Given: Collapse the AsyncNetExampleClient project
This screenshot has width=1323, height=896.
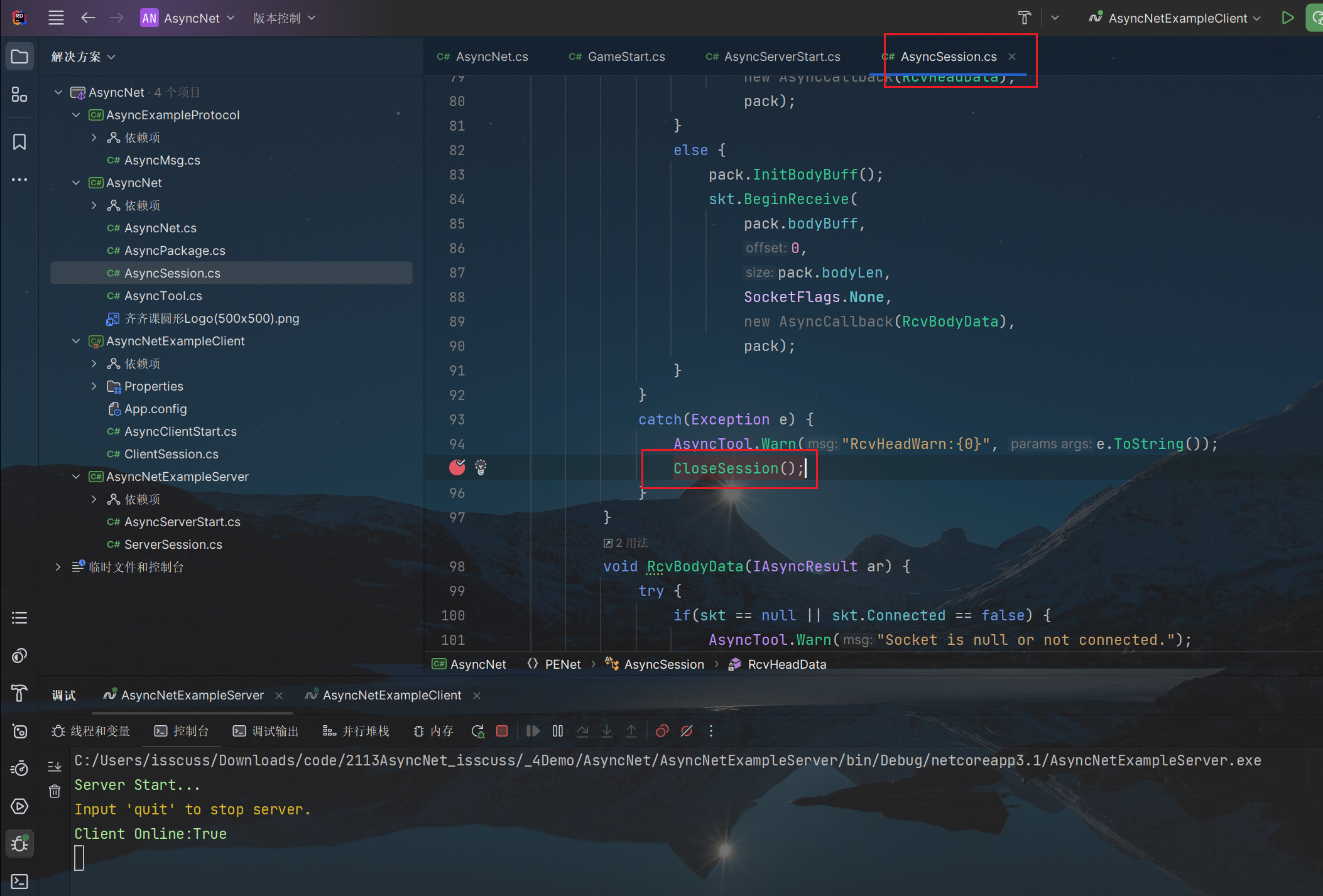Looking at the screenshot, I should click(76, 341).
